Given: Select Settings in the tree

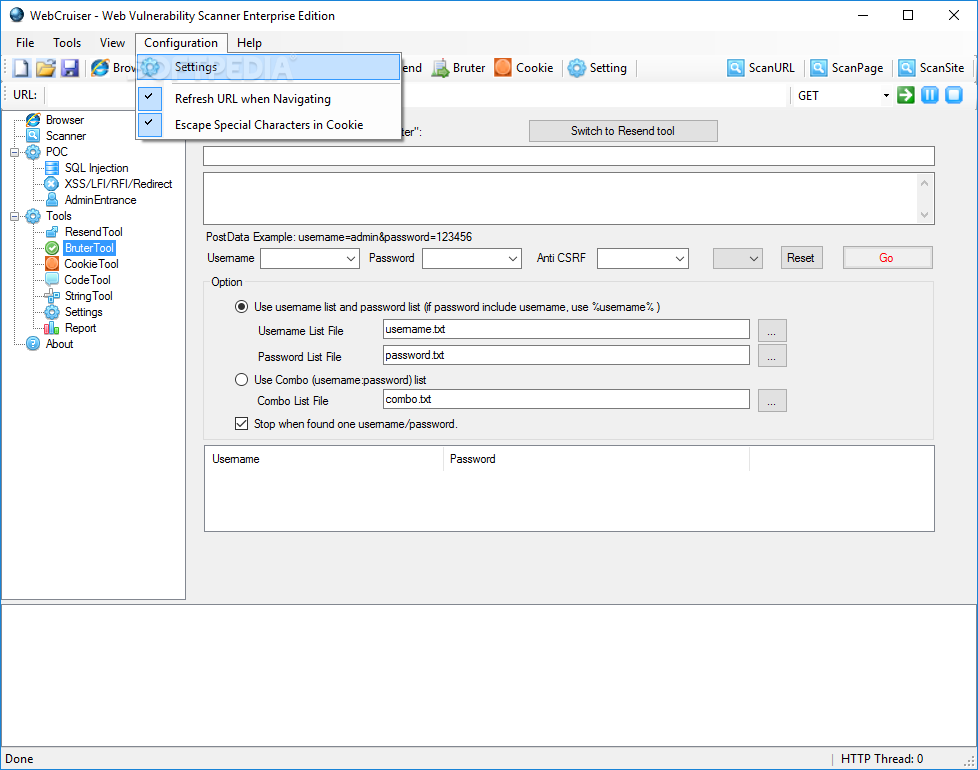Looking at the screenshot, I should [x=83, y=312].
